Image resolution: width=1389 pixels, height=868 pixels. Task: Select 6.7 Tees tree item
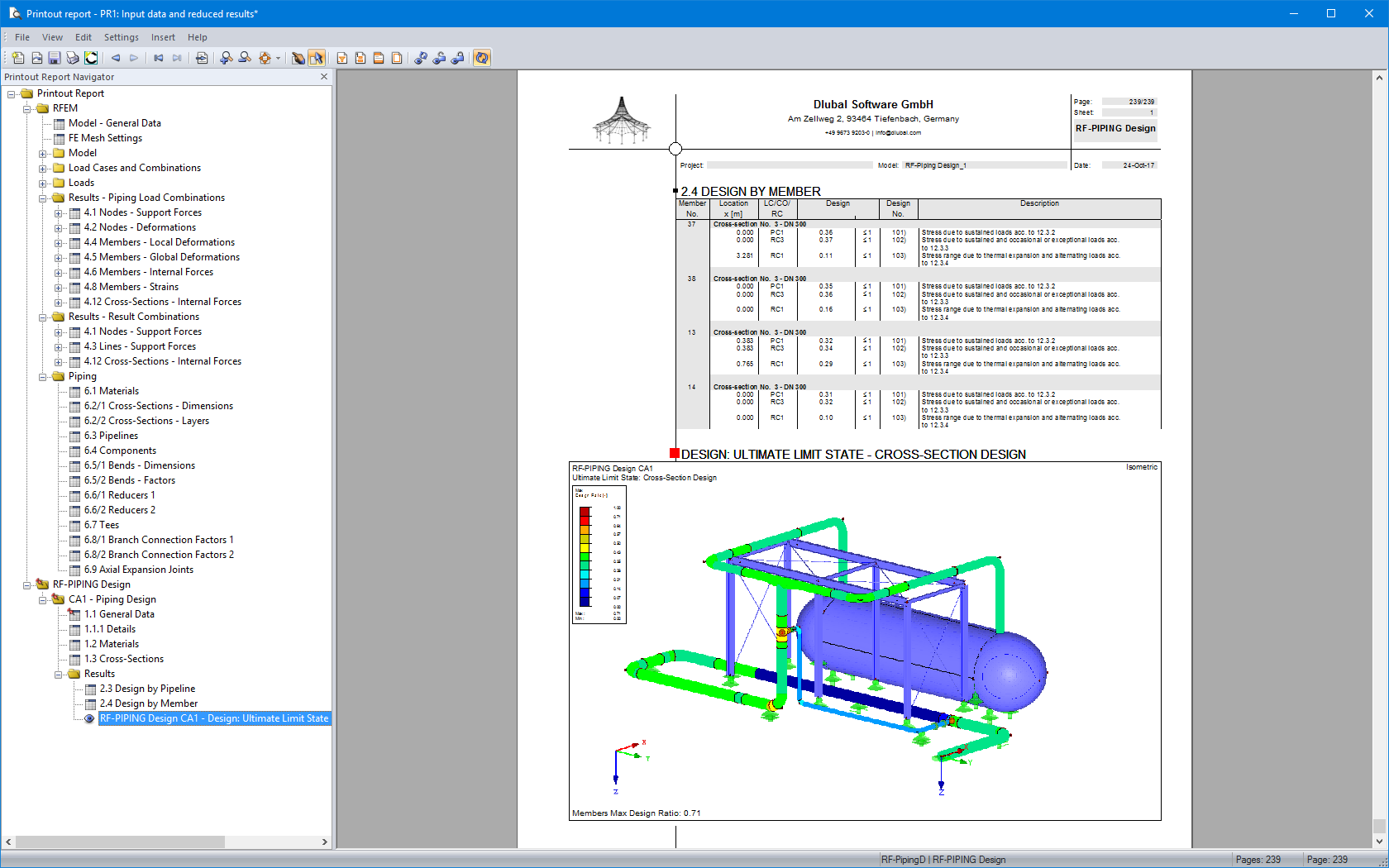pos(101,525)
